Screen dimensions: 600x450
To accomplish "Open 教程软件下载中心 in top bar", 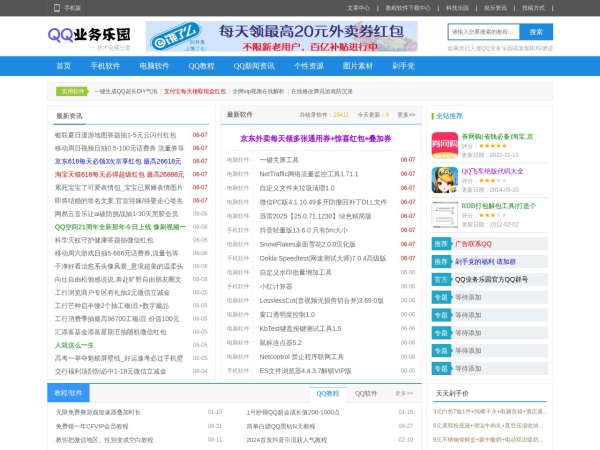I will click(x=408, y=8).
